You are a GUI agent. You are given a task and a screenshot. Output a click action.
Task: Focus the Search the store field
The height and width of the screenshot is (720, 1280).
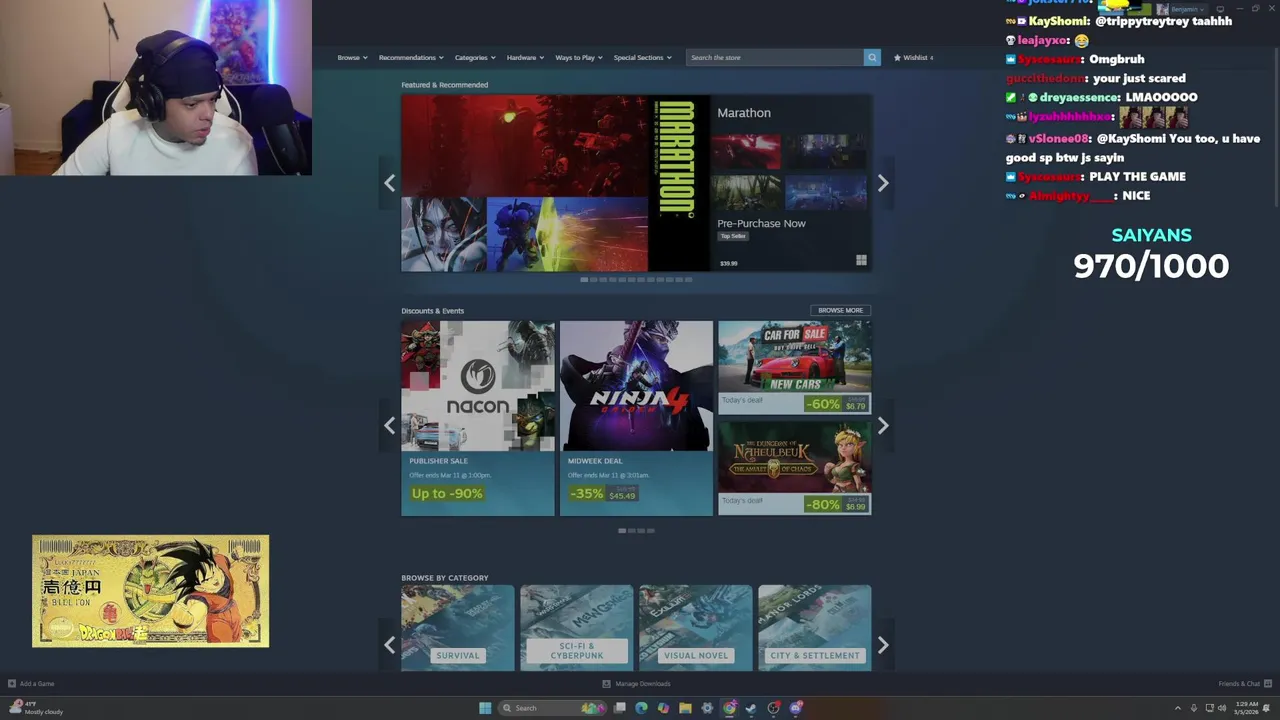pos(775,57)
